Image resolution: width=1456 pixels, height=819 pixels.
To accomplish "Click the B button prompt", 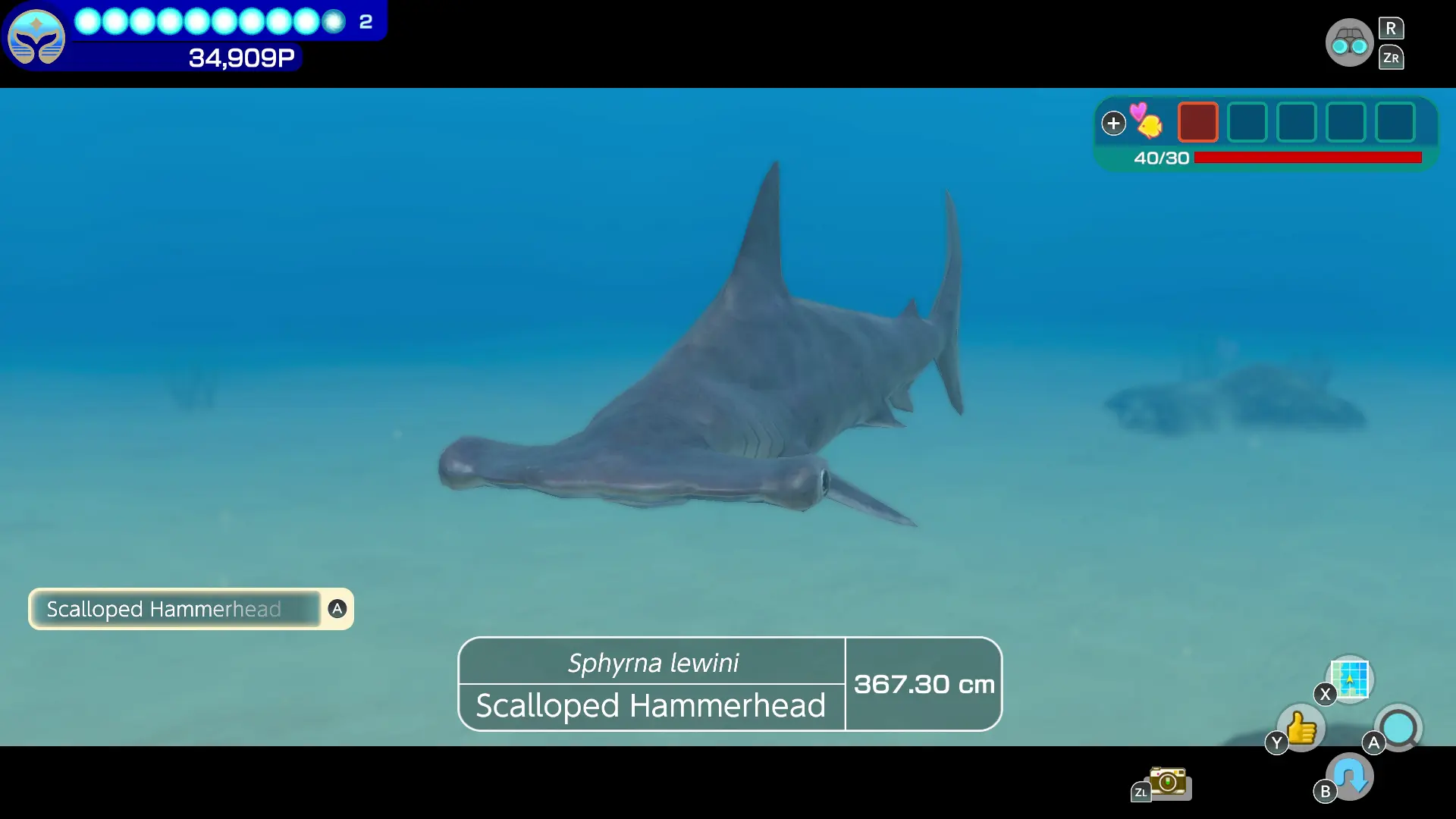I will (x=1325, y=792).
